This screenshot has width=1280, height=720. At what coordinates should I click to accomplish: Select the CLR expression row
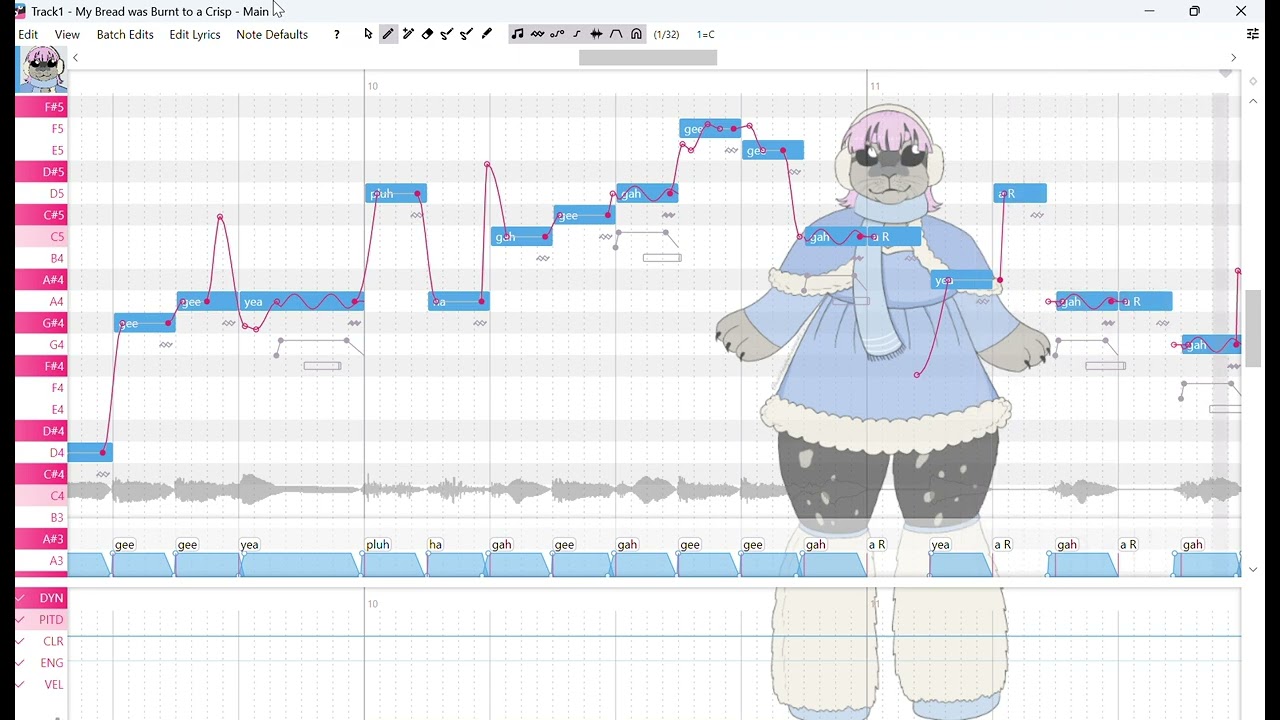click(x=41, y=642)
